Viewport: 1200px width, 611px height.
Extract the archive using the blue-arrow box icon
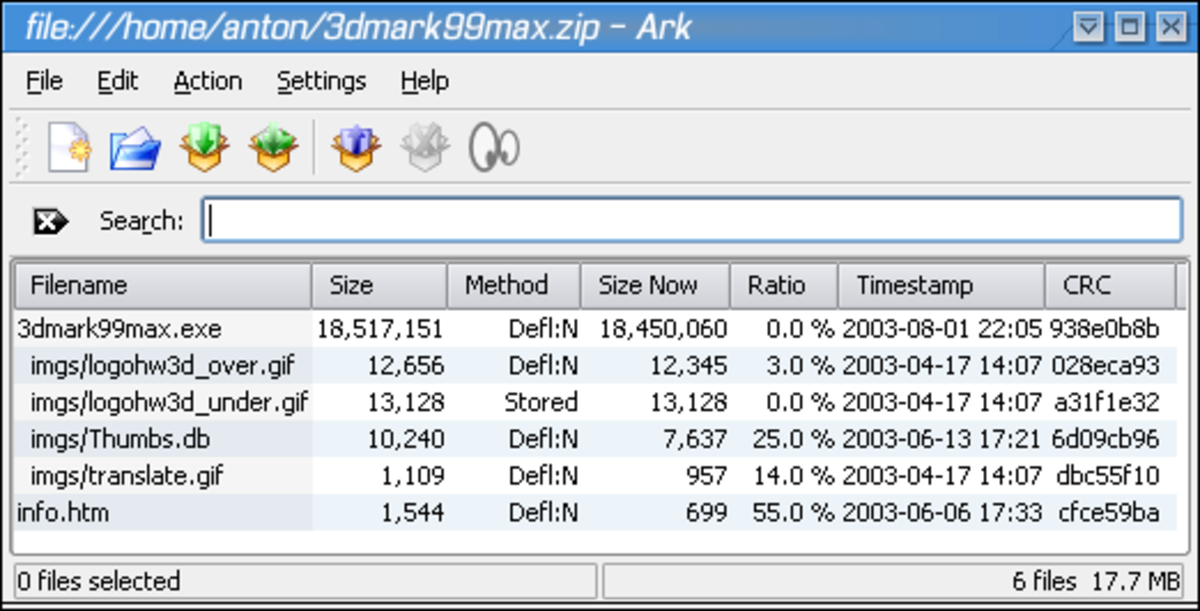coord(357,148)
